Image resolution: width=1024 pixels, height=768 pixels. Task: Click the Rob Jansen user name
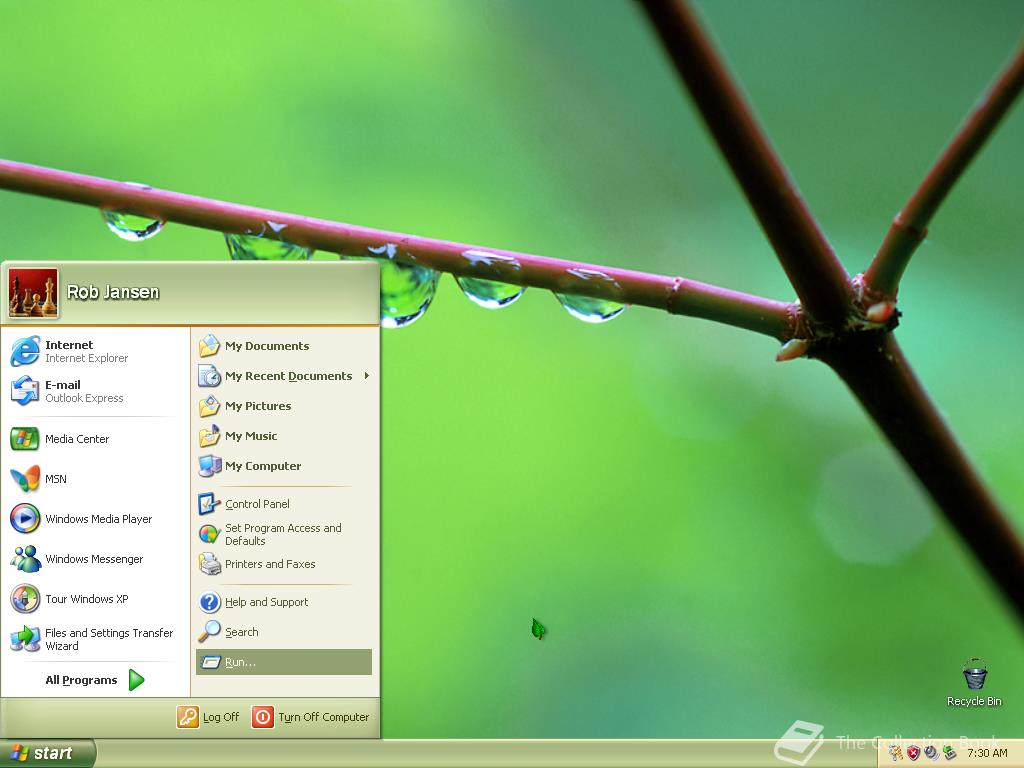tap(113, 292)
